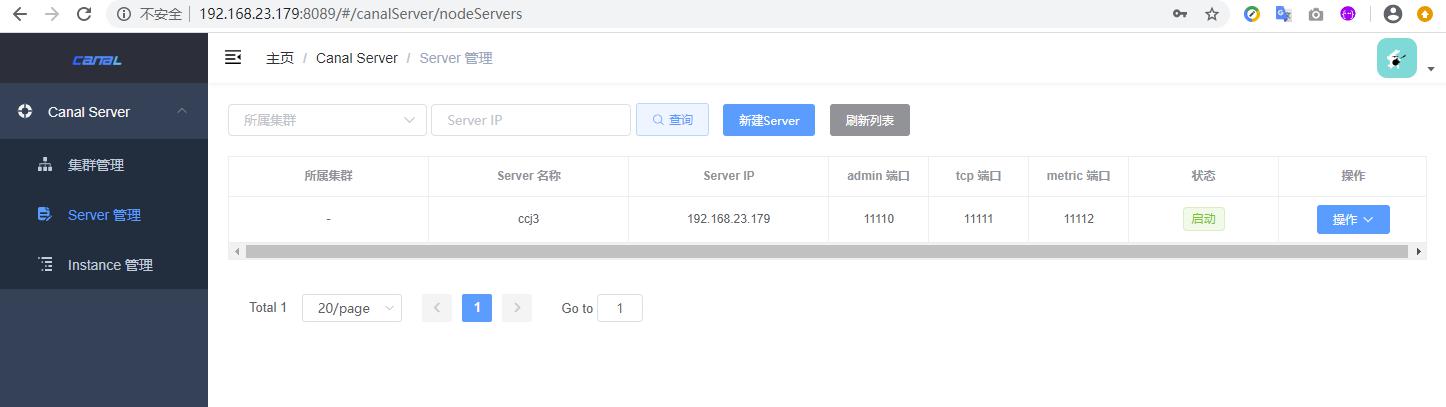Viewport: 1446px width, 407px height.
Task: Click the Canal logo in sidebar
Action: (97, 60)
